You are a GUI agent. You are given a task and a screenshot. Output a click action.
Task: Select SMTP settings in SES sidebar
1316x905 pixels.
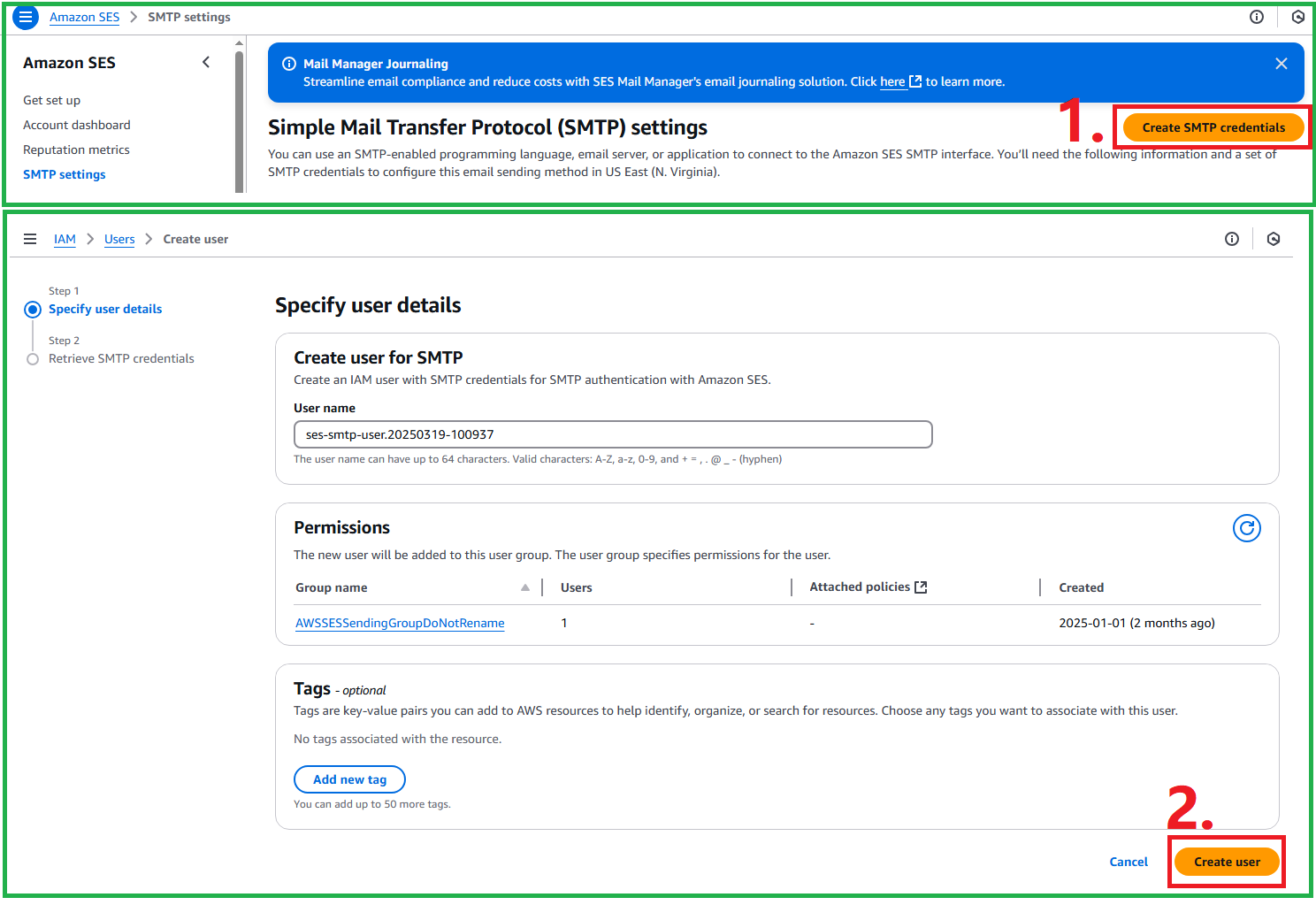point(65,174)
